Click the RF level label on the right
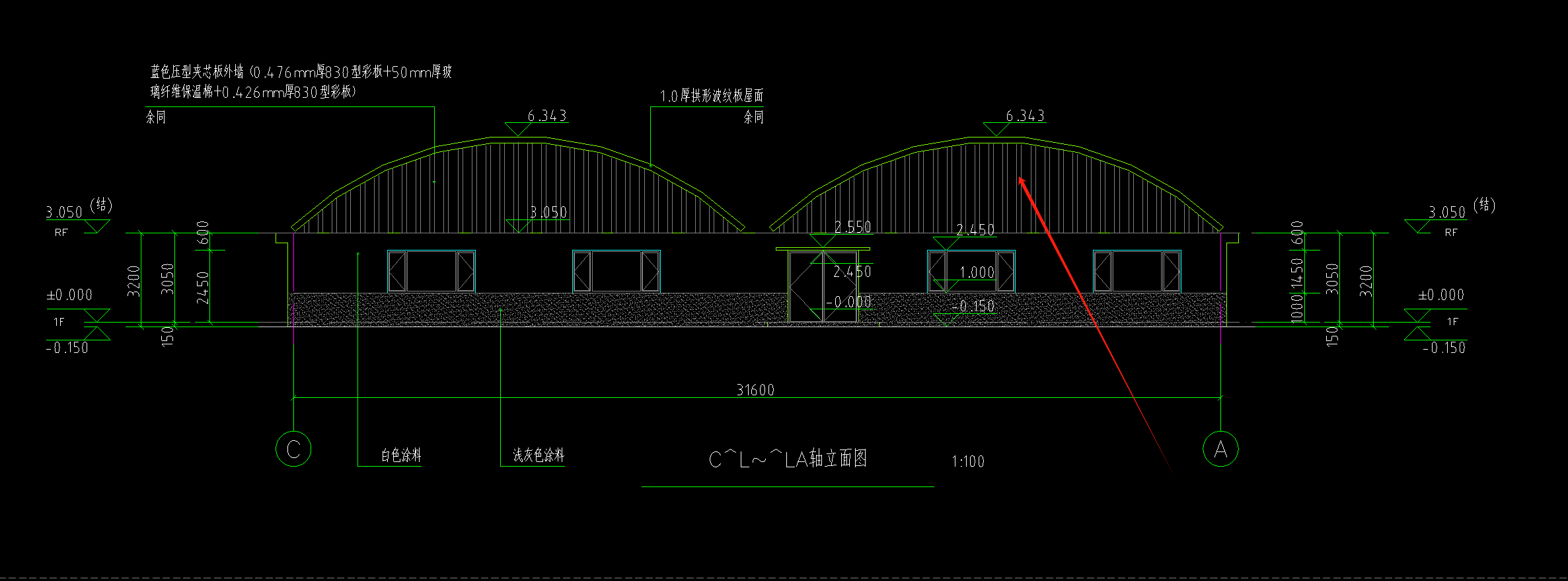This screenshot has height=581, width=1568. [x=1451, y=233]
